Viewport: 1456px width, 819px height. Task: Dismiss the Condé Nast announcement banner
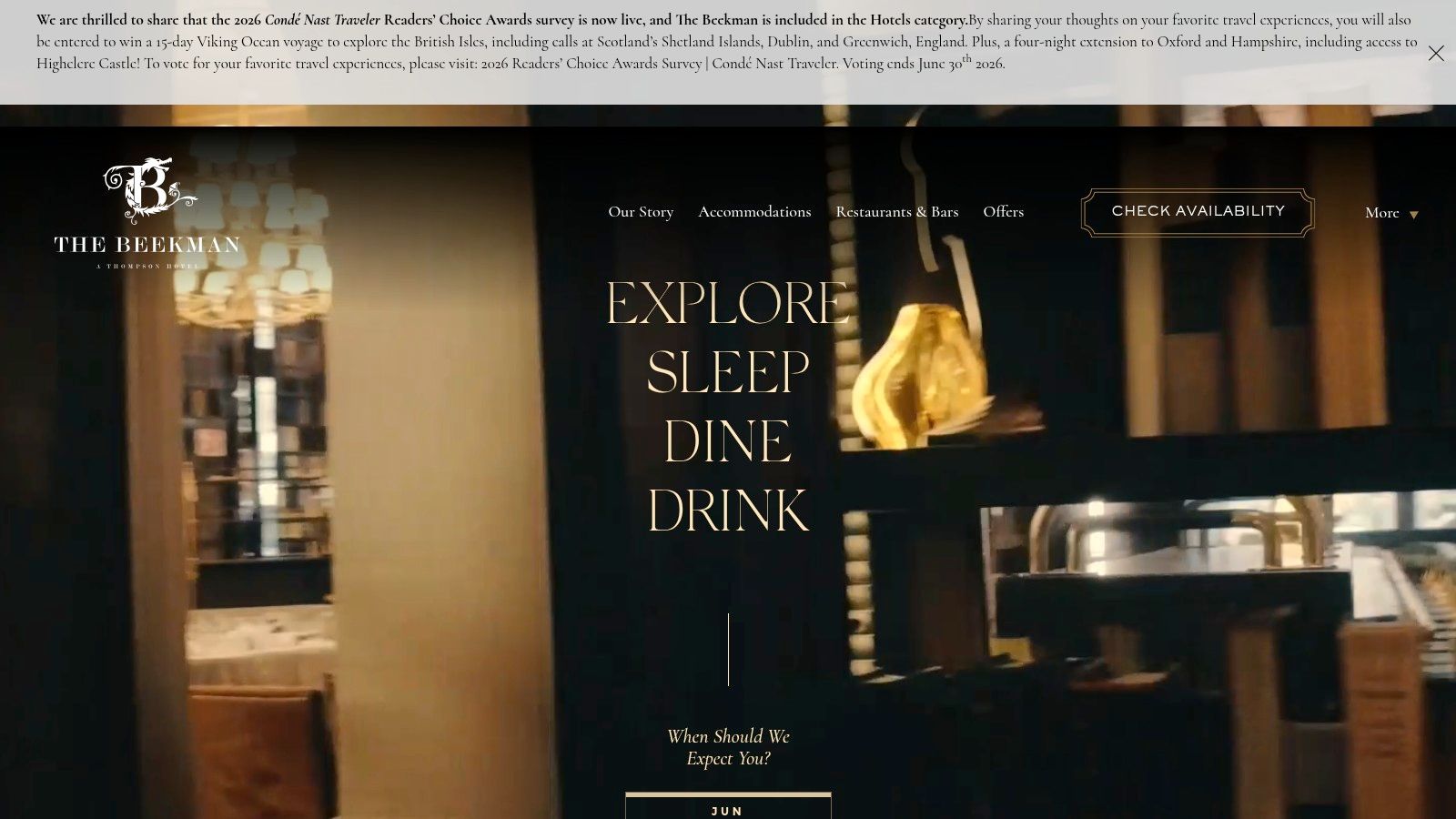pos(1436,54)
